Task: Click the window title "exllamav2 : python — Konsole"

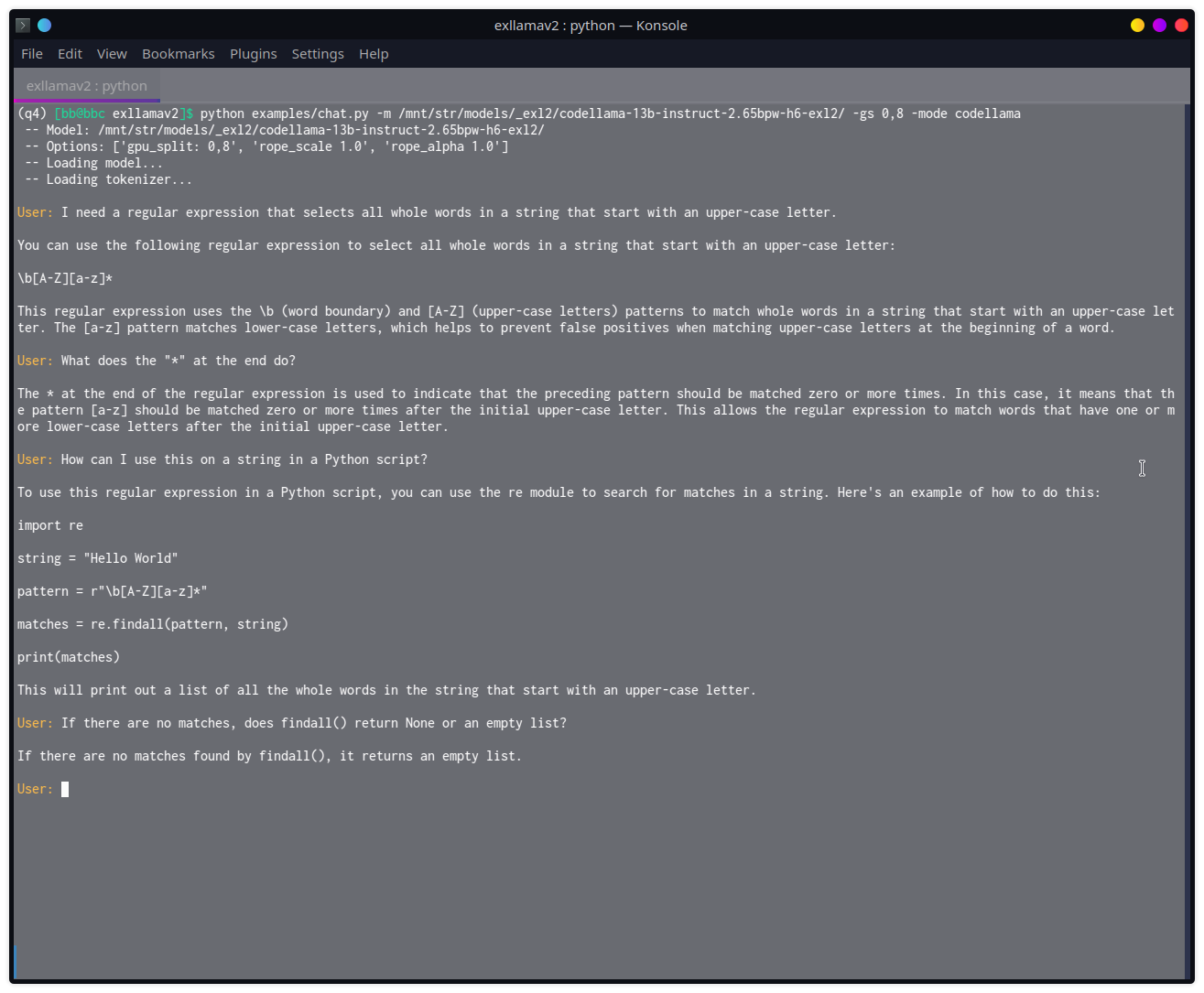Action: click(591, 26)
